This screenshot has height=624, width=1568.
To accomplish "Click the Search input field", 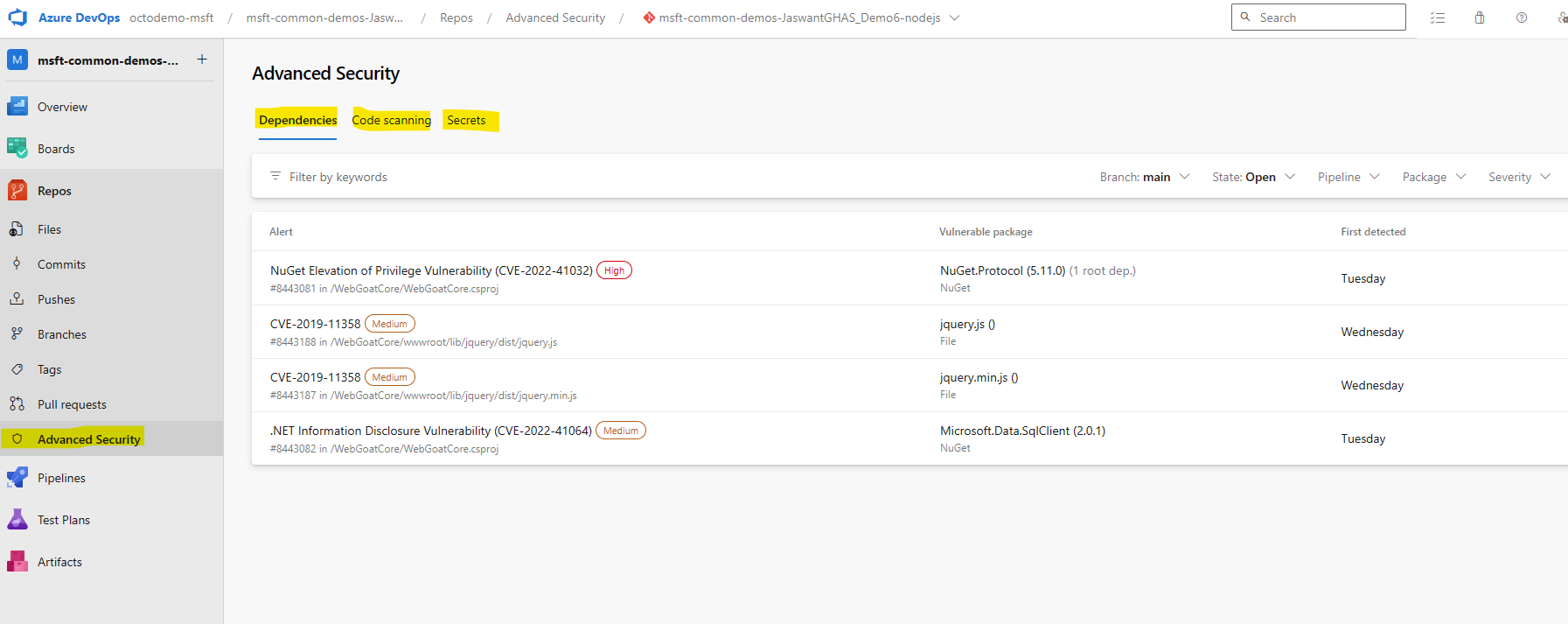I will tap(1319, 18).
